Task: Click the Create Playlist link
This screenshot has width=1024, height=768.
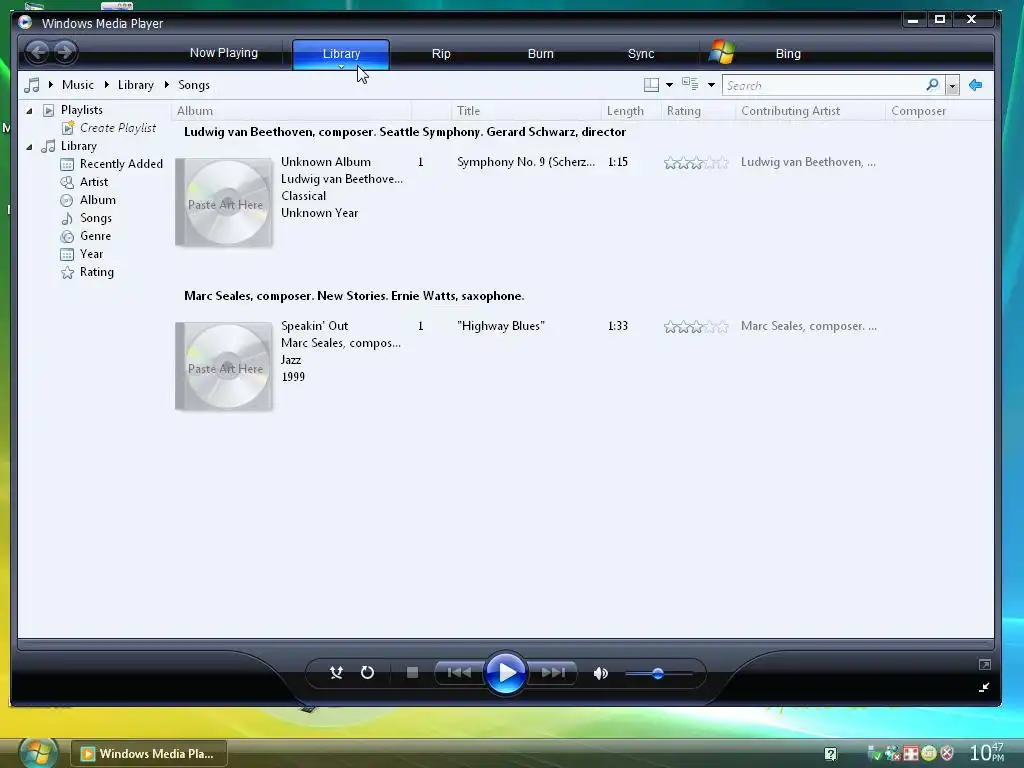Action: point(118,128)
